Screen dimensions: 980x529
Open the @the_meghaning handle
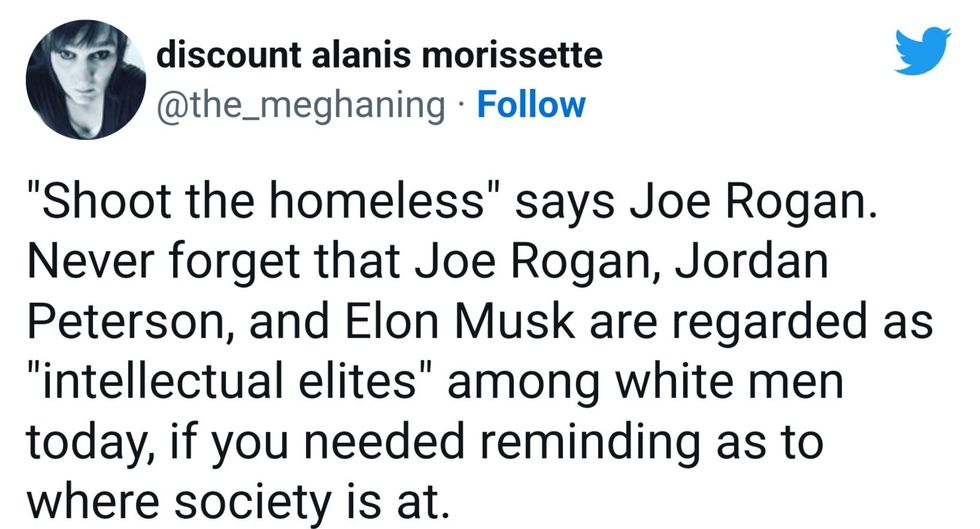coord(300,105)
